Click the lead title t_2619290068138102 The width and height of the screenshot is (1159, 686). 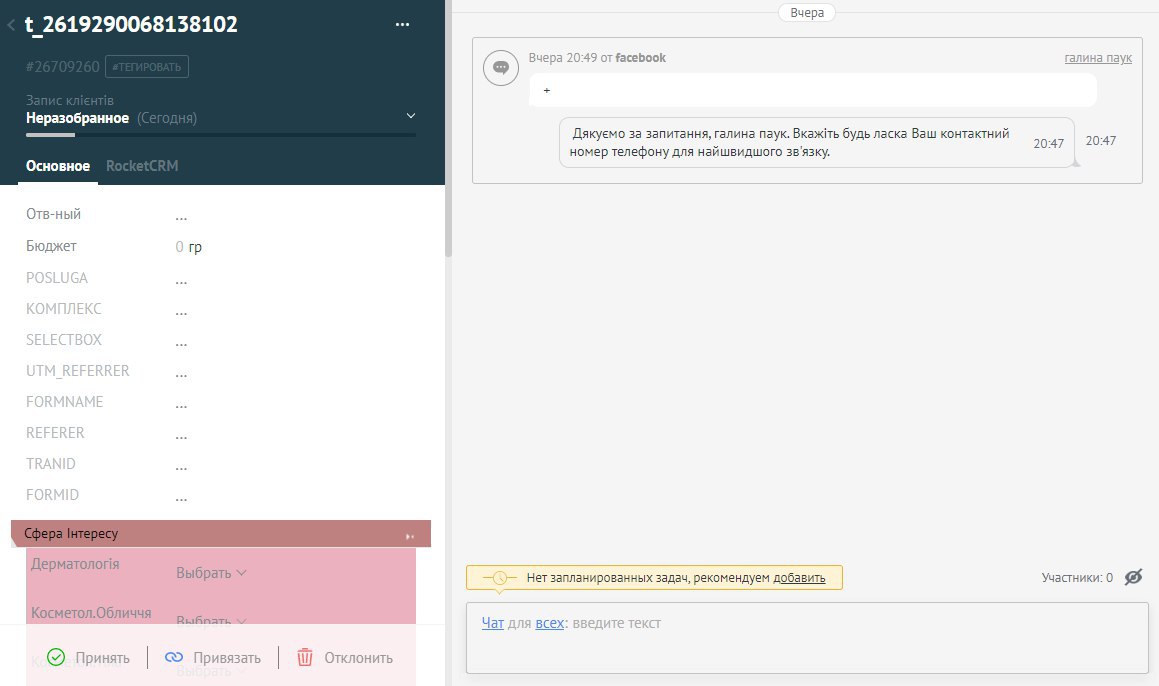pyautogui.click(x=132, y=24)
